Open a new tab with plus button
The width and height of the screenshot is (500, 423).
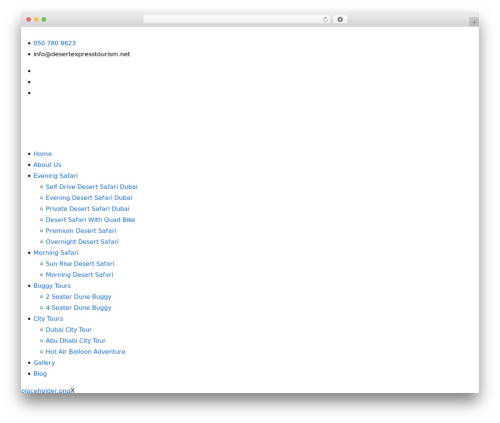[x=474, y=22]
